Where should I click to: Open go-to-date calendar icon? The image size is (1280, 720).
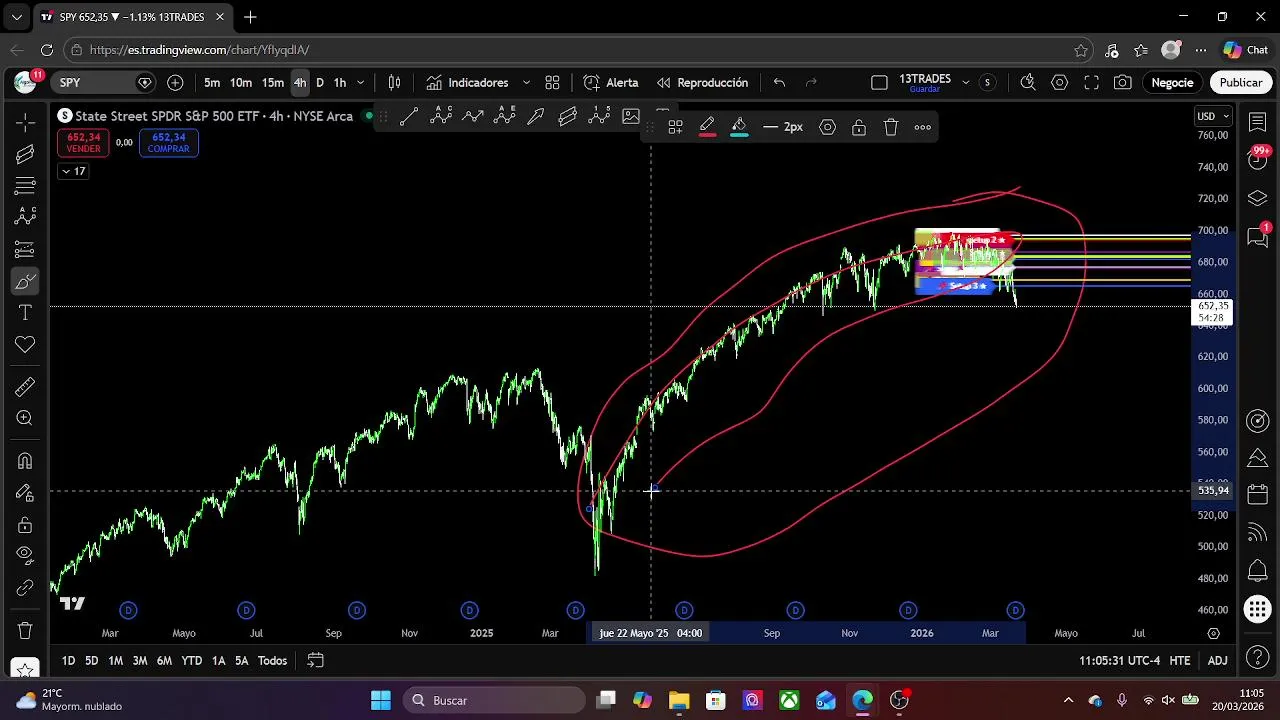pos(315,661)
